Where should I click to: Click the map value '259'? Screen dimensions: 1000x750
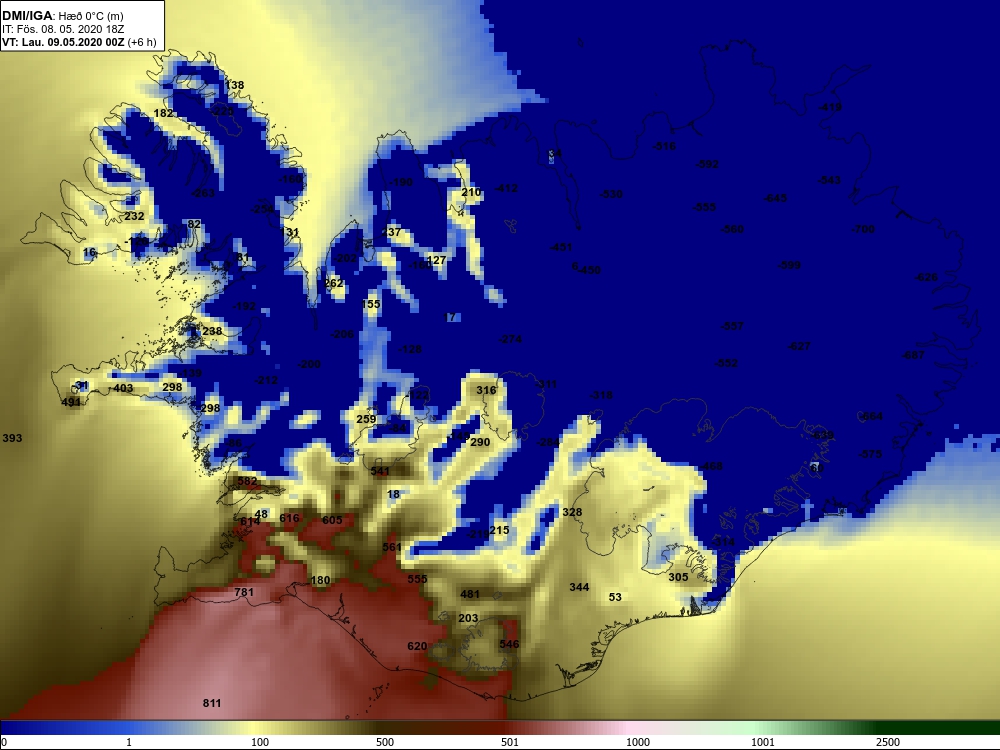[366, 419]
